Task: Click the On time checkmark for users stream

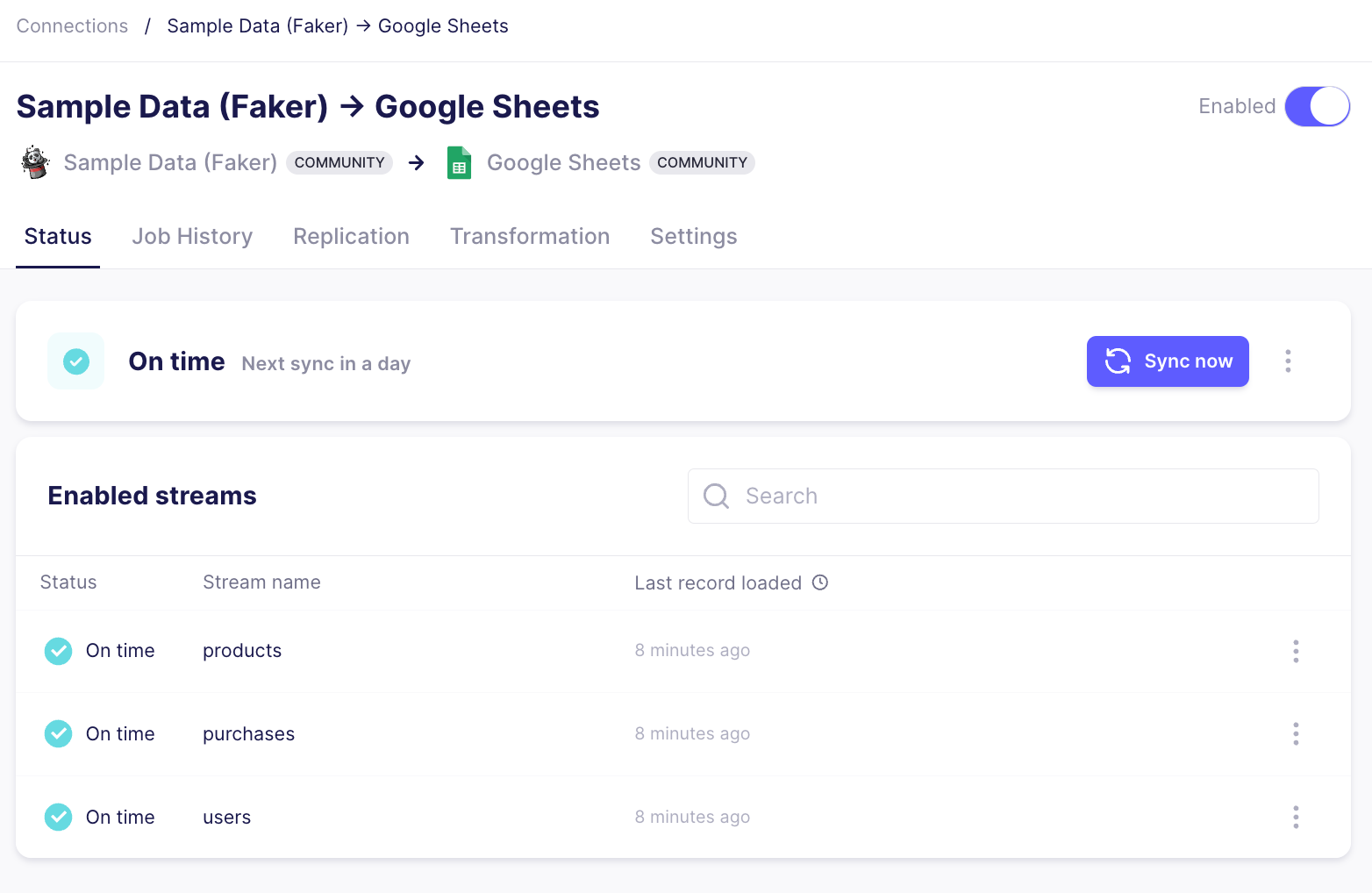Action: click(58, 817)
